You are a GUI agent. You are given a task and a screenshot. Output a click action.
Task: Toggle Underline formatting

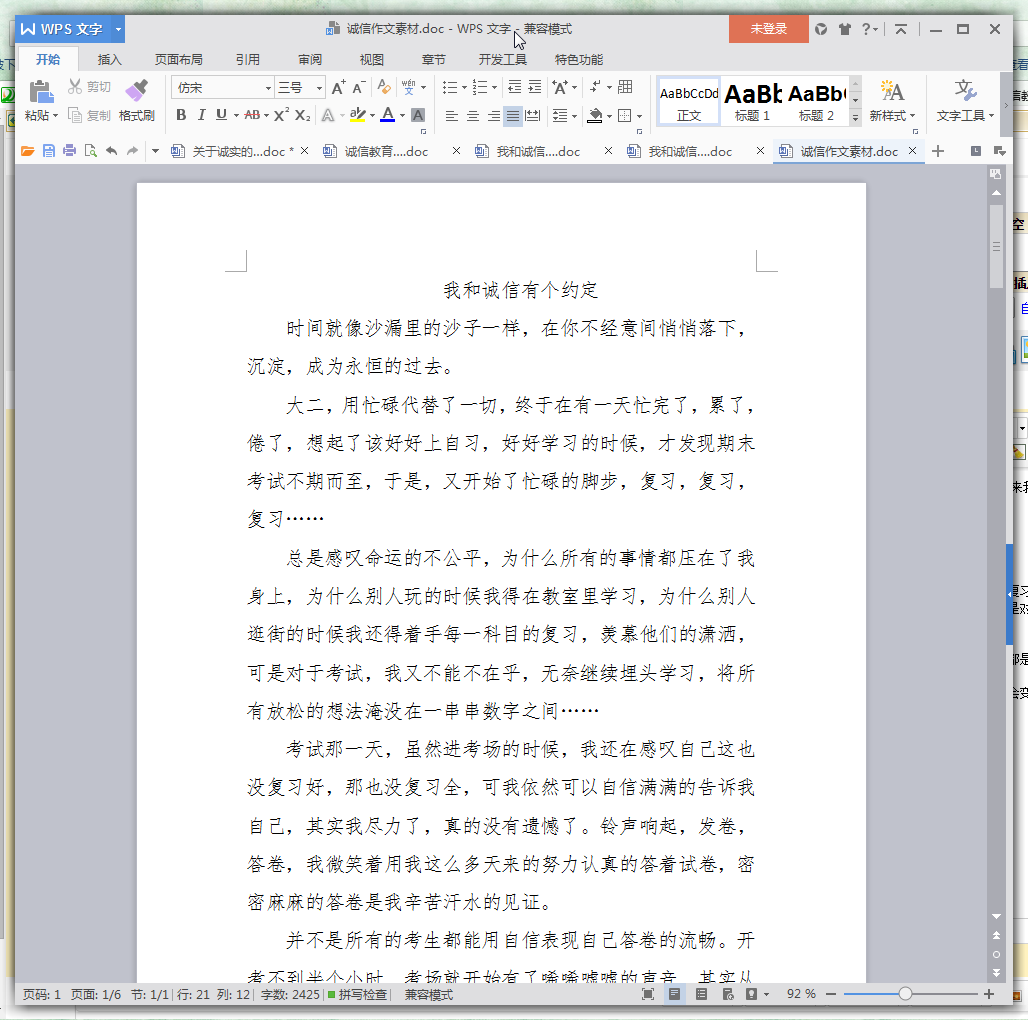coord(222,115)
